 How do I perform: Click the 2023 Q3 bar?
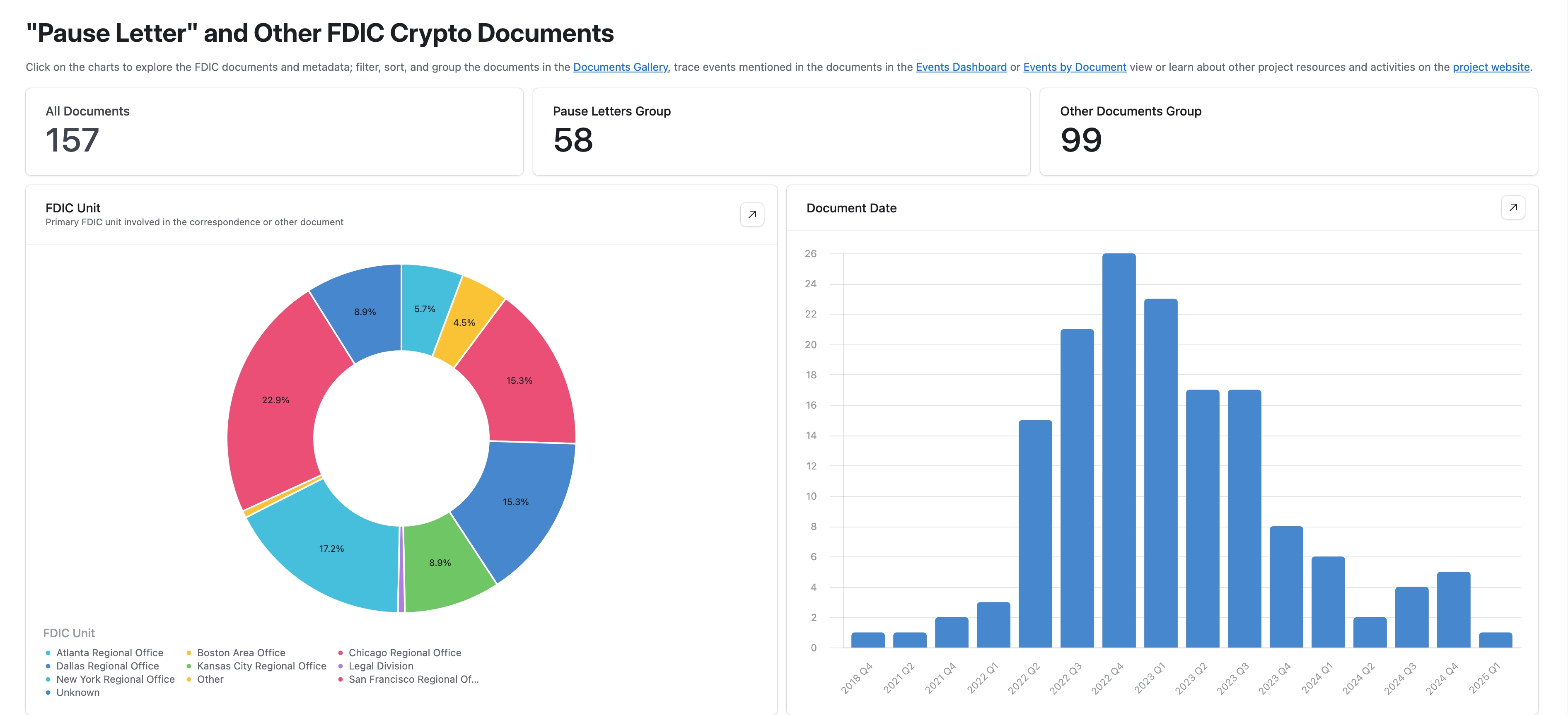[1244, 518]
